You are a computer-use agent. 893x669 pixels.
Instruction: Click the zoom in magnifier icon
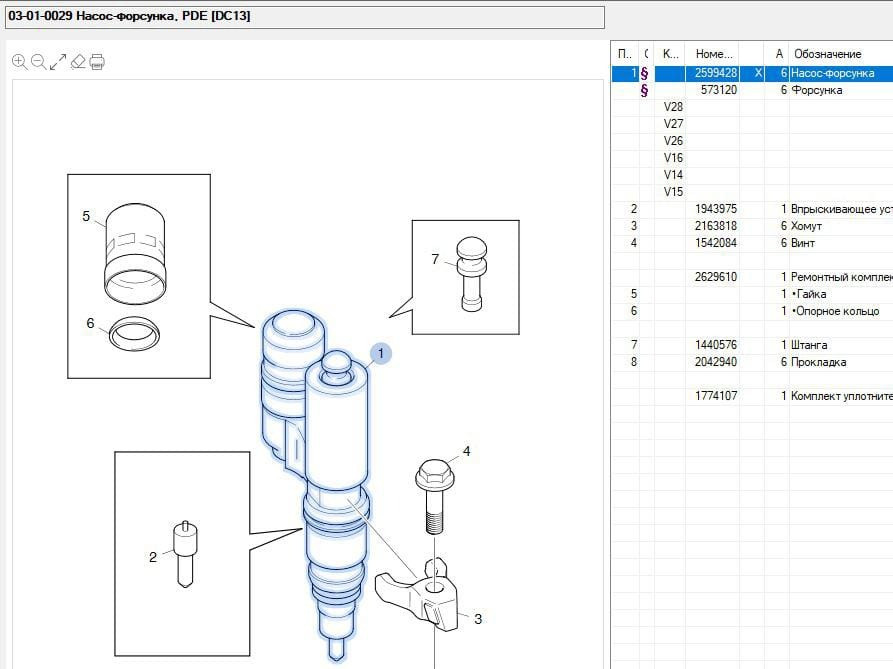(19, 62)
